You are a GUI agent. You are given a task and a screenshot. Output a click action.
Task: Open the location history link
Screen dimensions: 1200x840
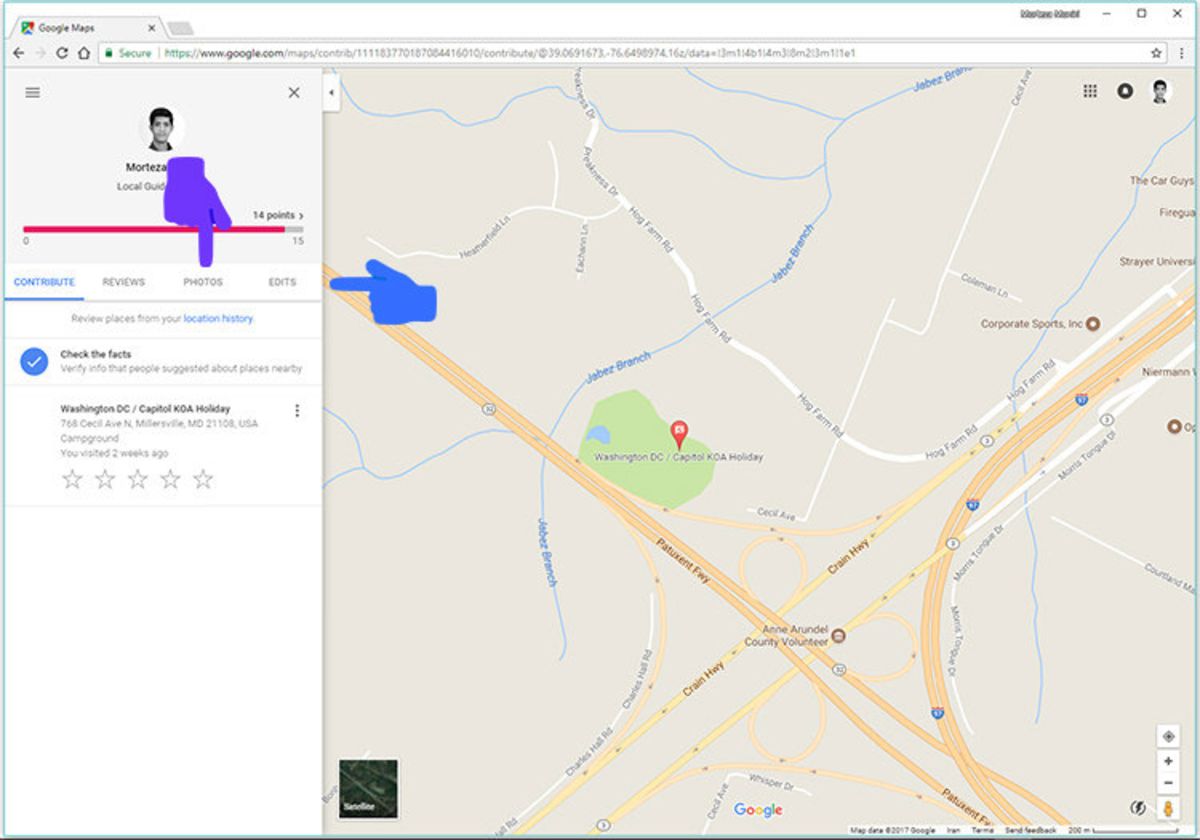[x=218, y=318]
